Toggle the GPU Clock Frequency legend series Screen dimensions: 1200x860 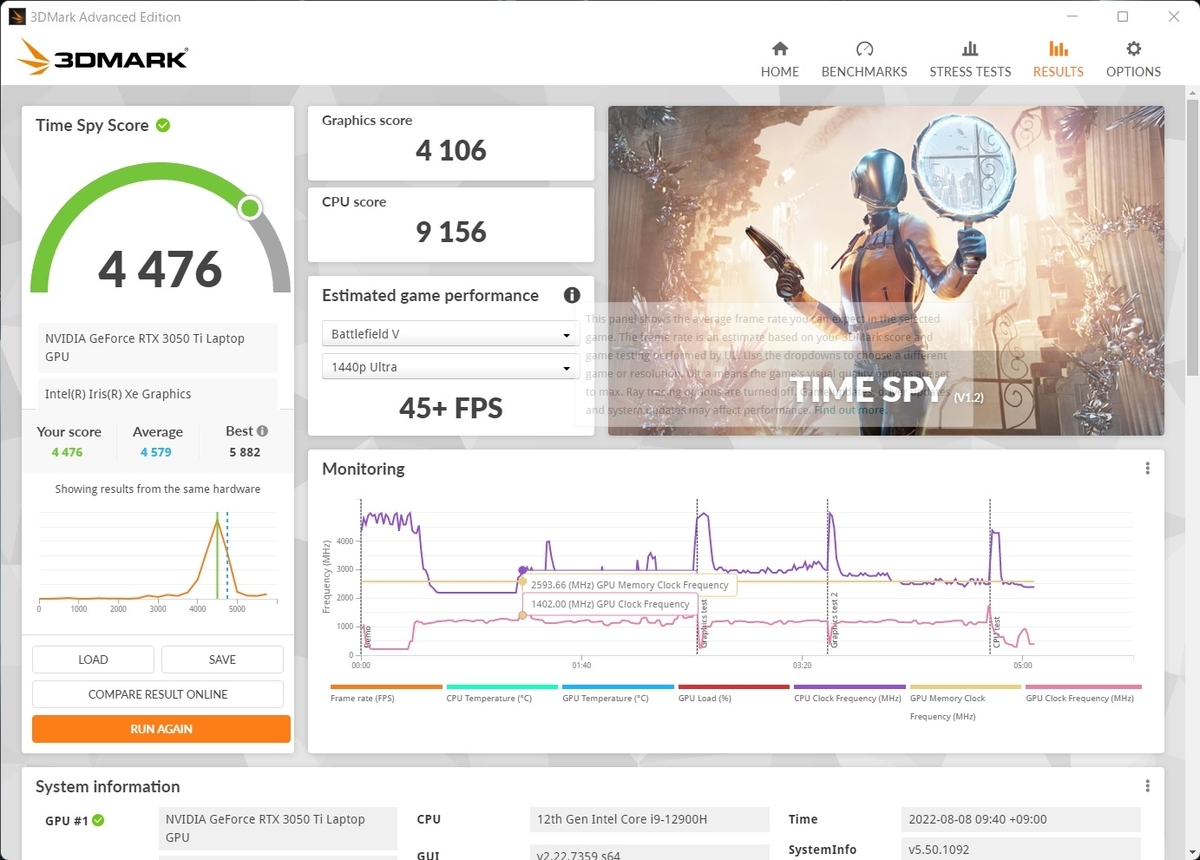click(1082, 692)
